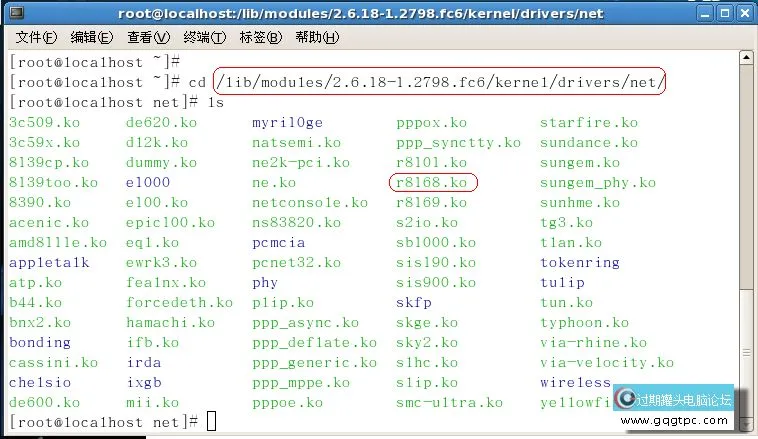
Task: Click the pcmcia directory name
Action: pyautogui.click(x=278, y=243)
